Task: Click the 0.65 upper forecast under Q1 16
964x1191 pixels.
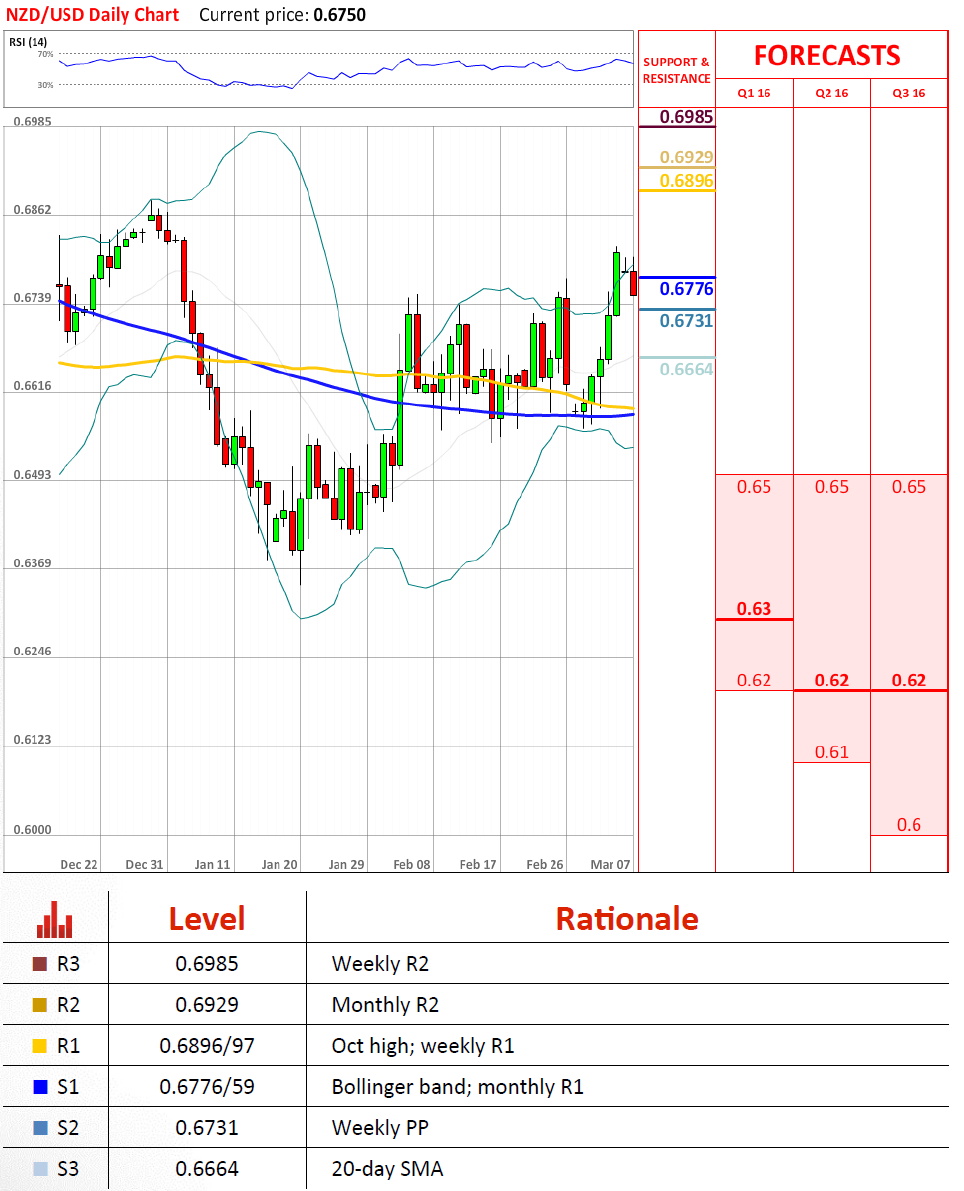Action: pos(754,487)
